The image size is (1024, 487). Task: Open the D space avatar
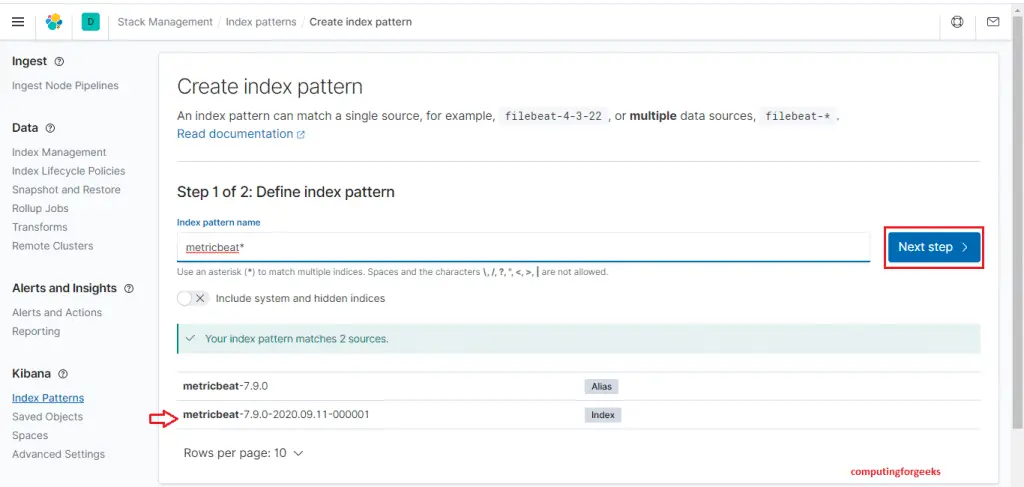[x=91, y=22]
